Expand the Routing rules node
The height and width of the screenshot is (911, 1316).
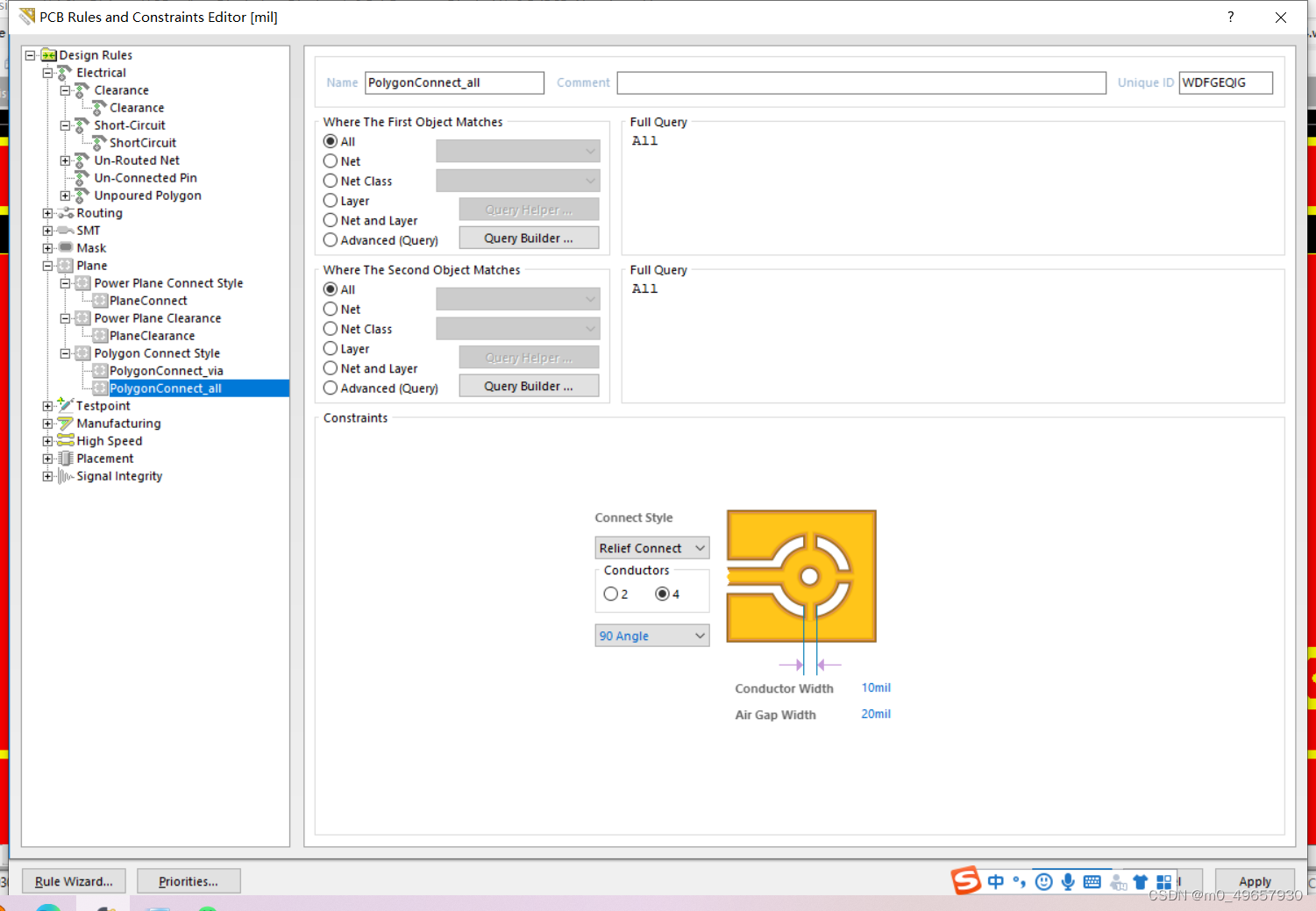[48, 213]
